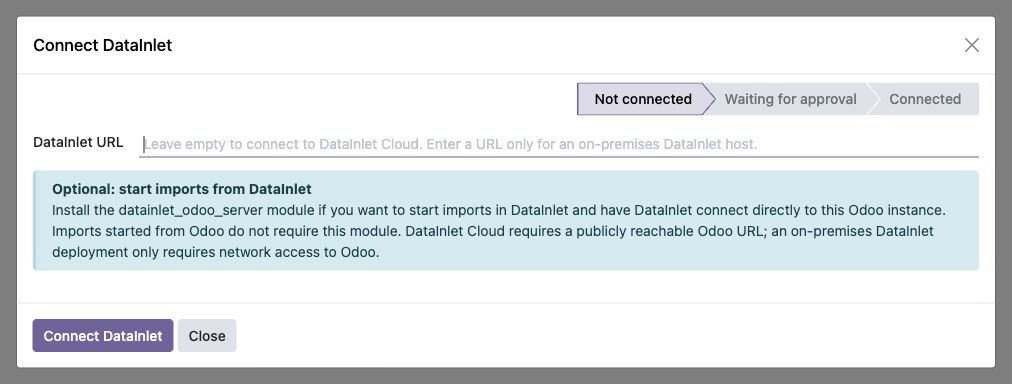Click the DataInlet URL field label
The image size is (1012, 384).
pyautogui.click(x=78, y=143)
